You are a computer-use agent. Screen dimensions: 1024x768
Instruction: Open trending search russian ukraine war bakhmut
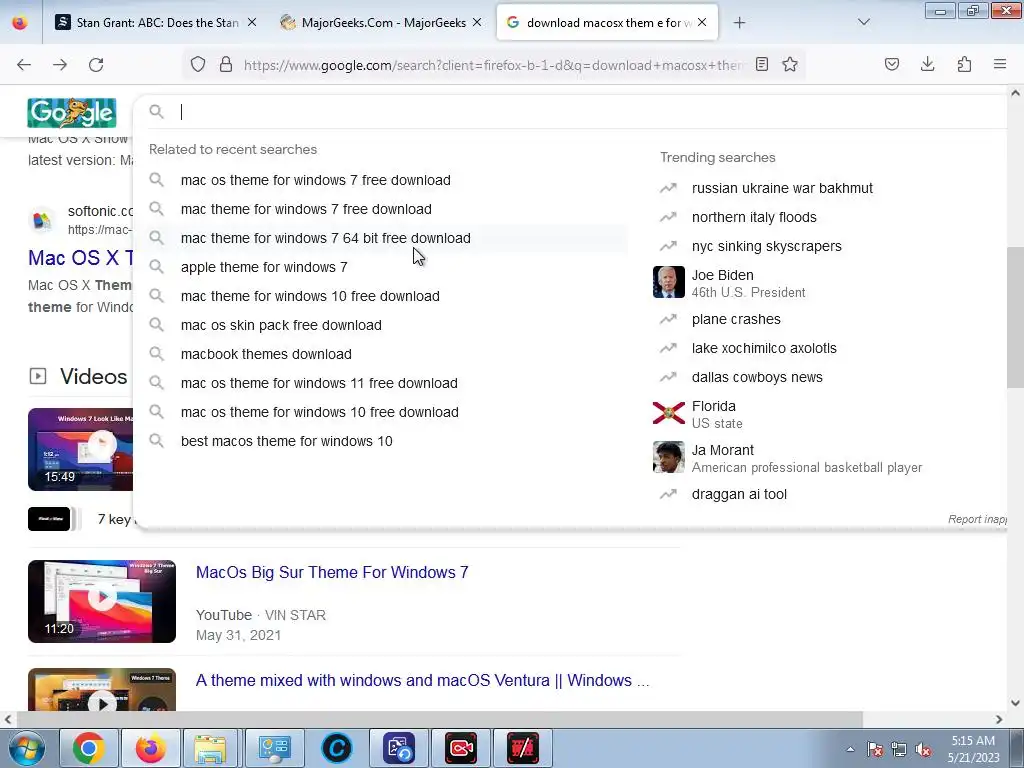point(782,188)
